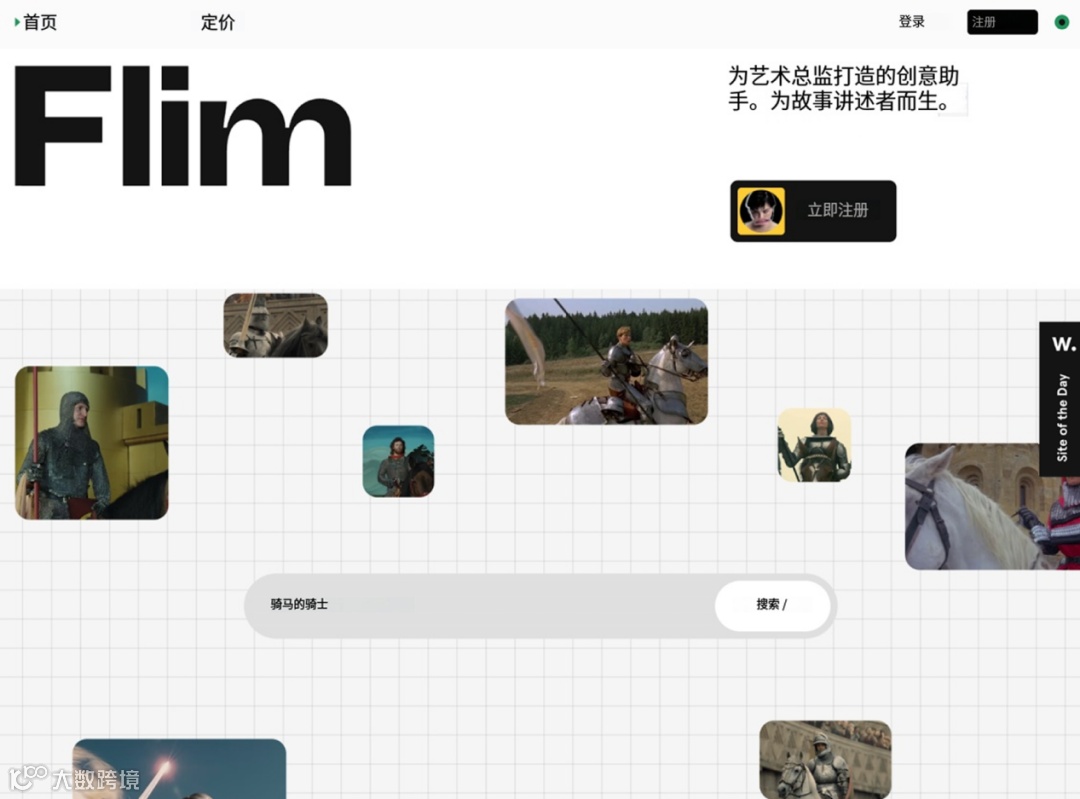Click the 登录 login link
1080x799 pixels.
click(x=911, y=21)
